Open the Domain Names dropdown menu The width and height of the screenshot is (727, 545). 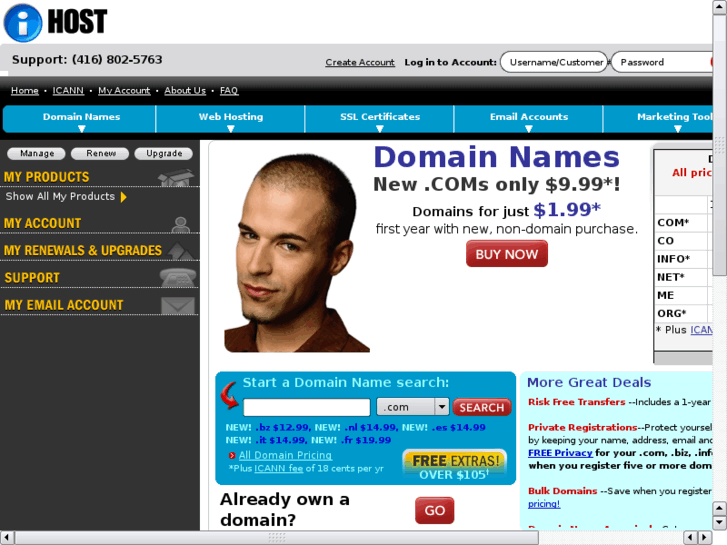point(82,119)
